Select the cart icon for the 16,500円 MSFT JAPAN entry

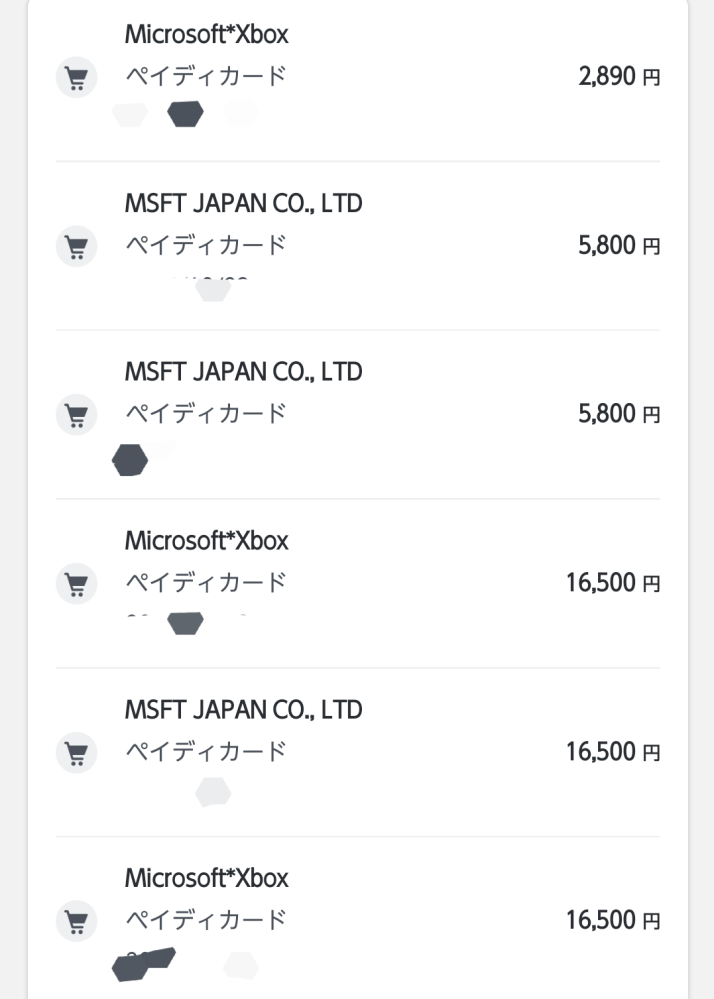[76, 752]
